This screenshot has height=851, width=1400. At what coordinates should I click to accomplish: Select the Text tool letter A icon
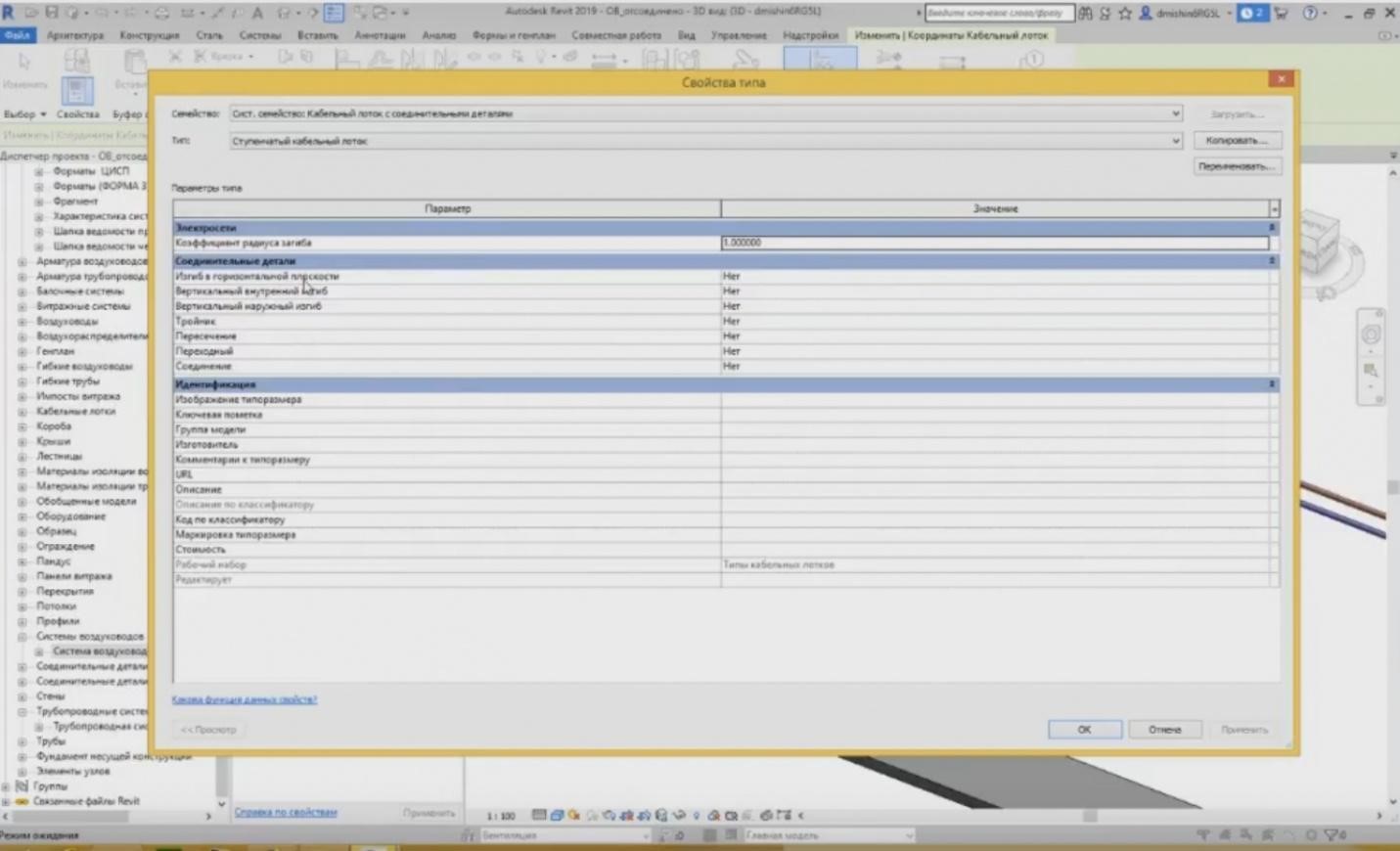[258, 13]
